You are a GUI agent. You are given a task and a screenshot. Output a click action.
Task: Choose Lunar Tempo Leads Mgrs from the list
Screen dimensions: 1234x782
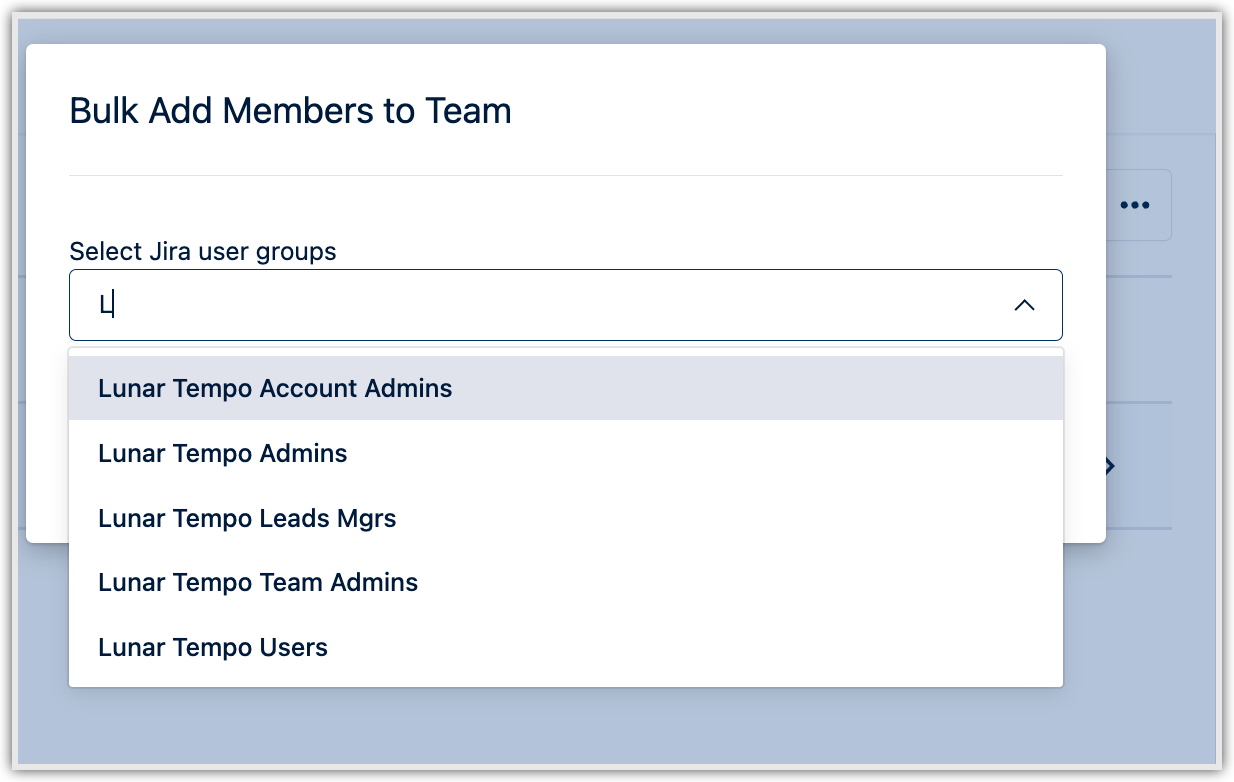[246, 518]
